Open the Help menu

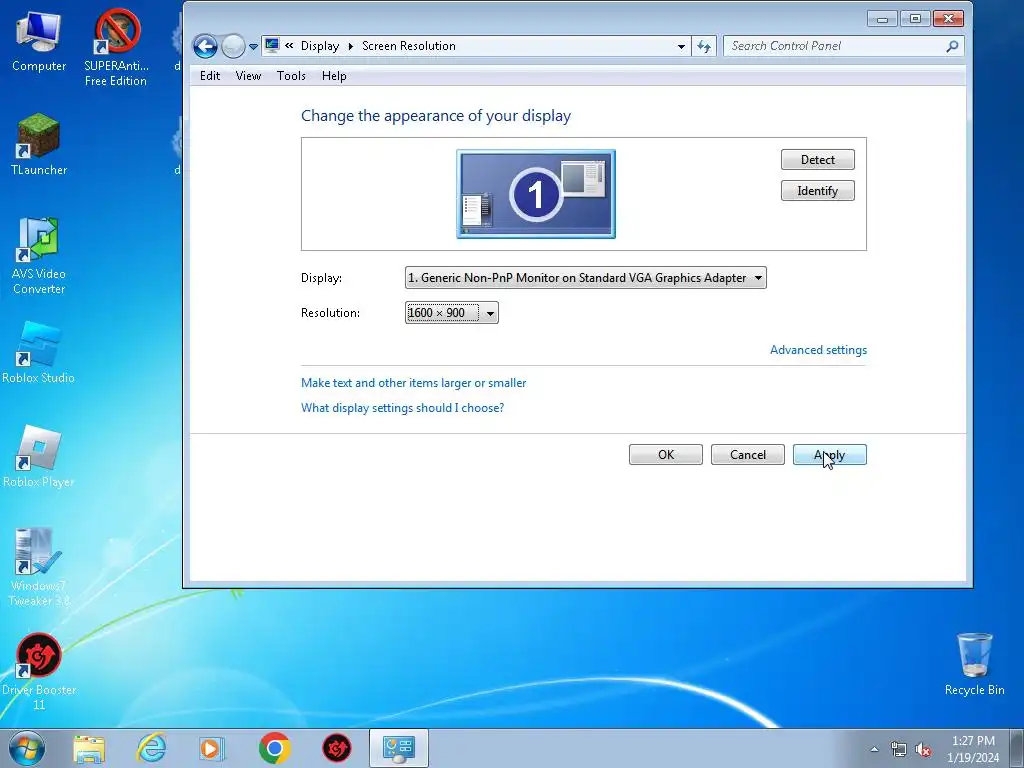[334, 76]
